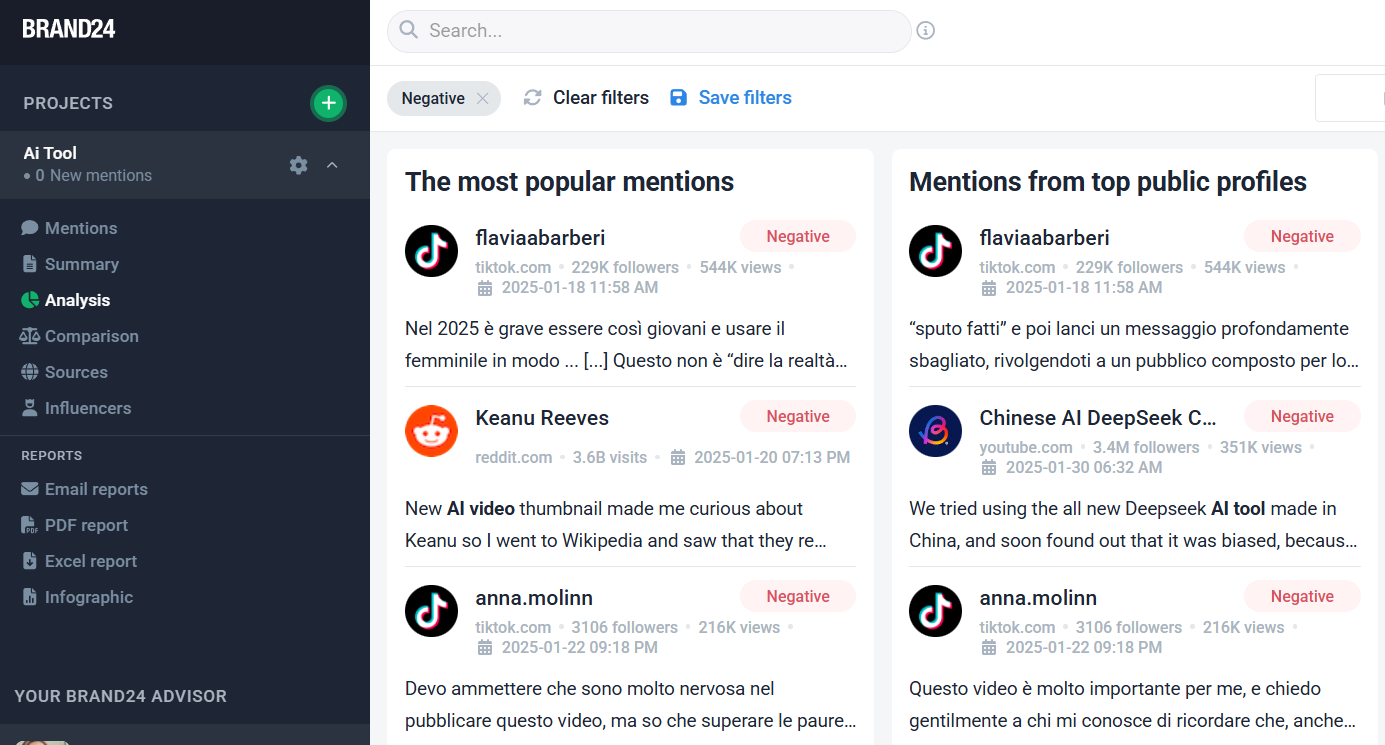The width and height of the screenshot is (1385, 745).
Task: Open Email reports
Action: pos(96,489)
